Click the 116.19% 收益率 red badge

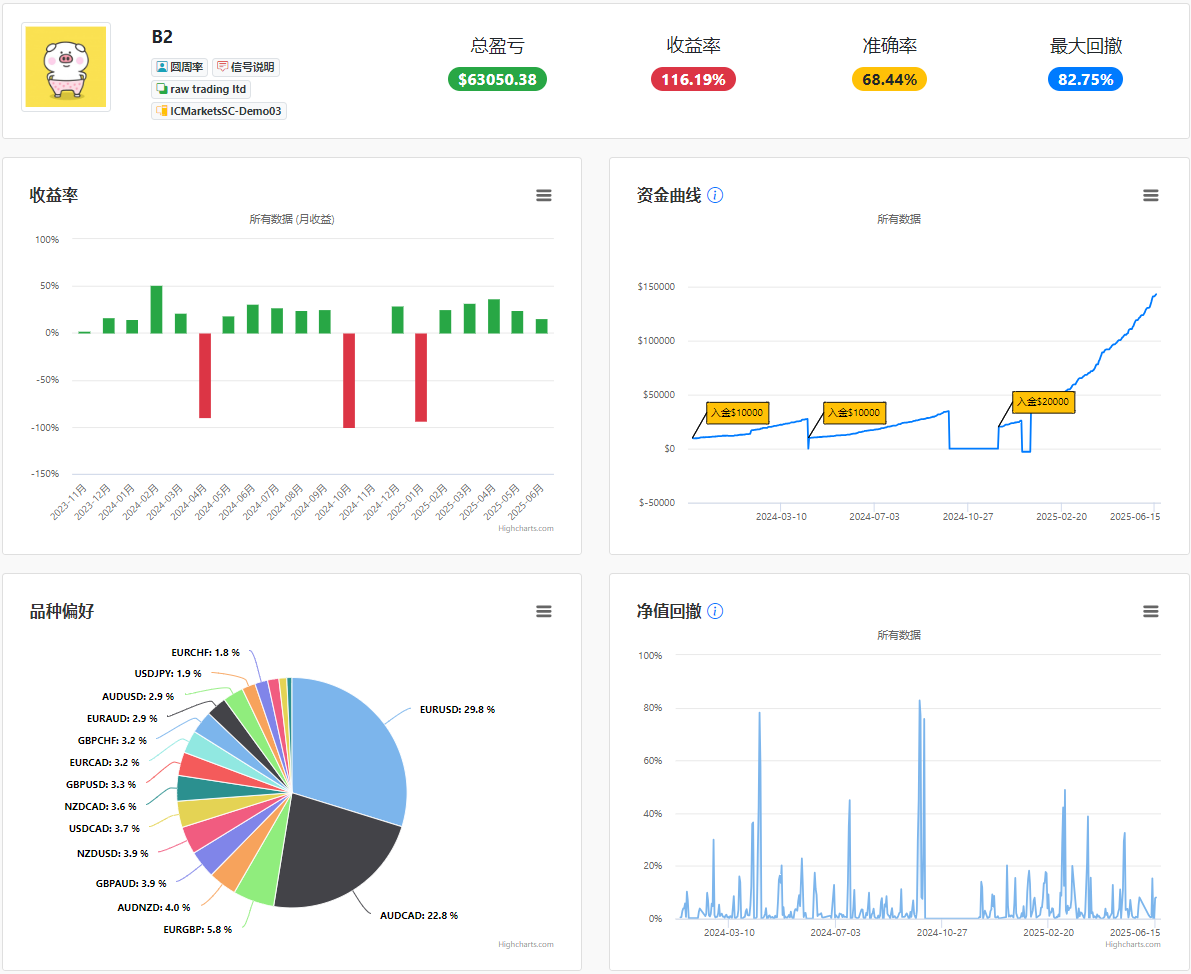click(x=693, y=79)
